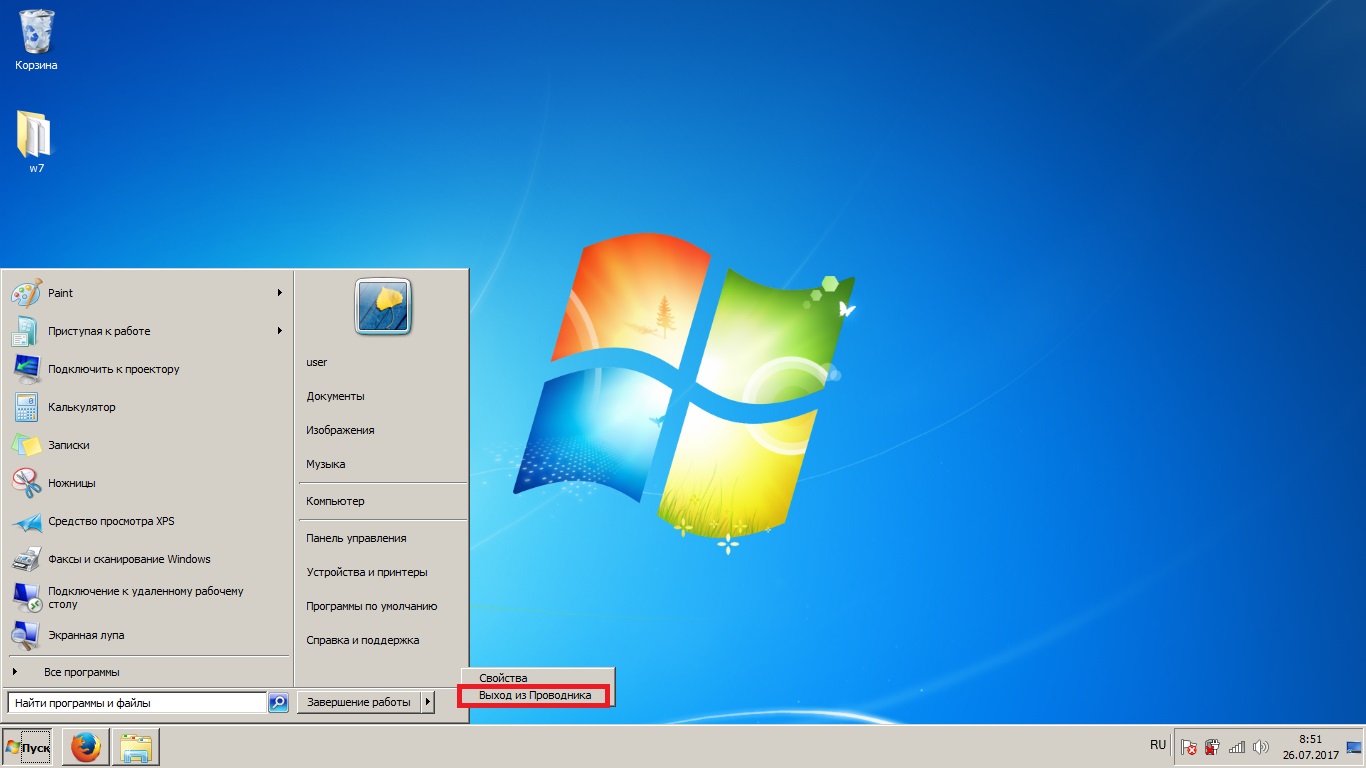Viewport: 1366px width, 768px height.
Task: Open Документы from Start menu
Action: pos(335,396)
